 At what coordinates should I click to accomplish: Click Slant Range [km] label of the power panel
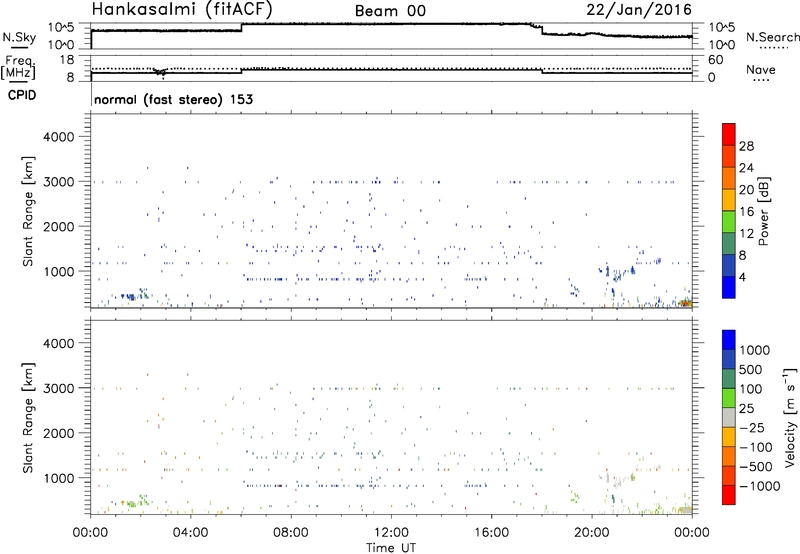pyautogui.click(x=28, y=211)
